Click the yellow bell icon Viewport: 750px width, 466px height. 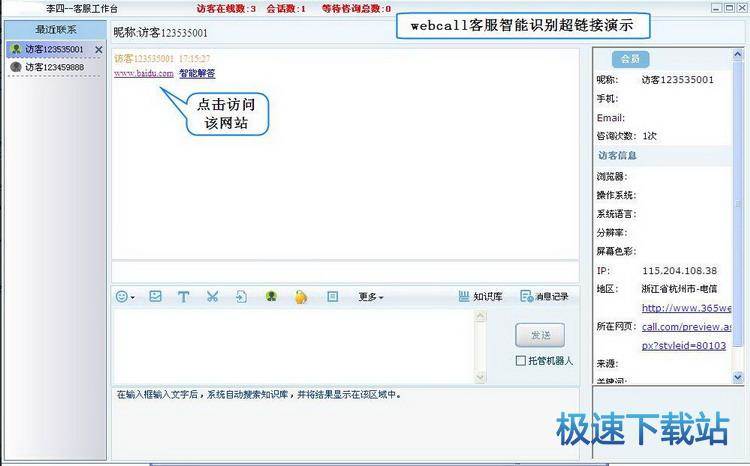tap(301, 297)
